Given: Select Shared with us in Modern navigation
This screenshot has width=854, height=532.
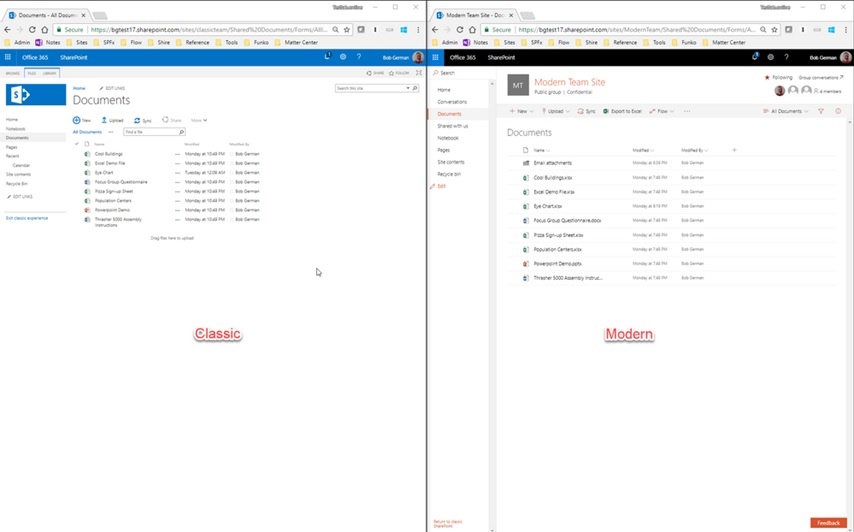Looking at the screenshot, I should click(453, 126).
